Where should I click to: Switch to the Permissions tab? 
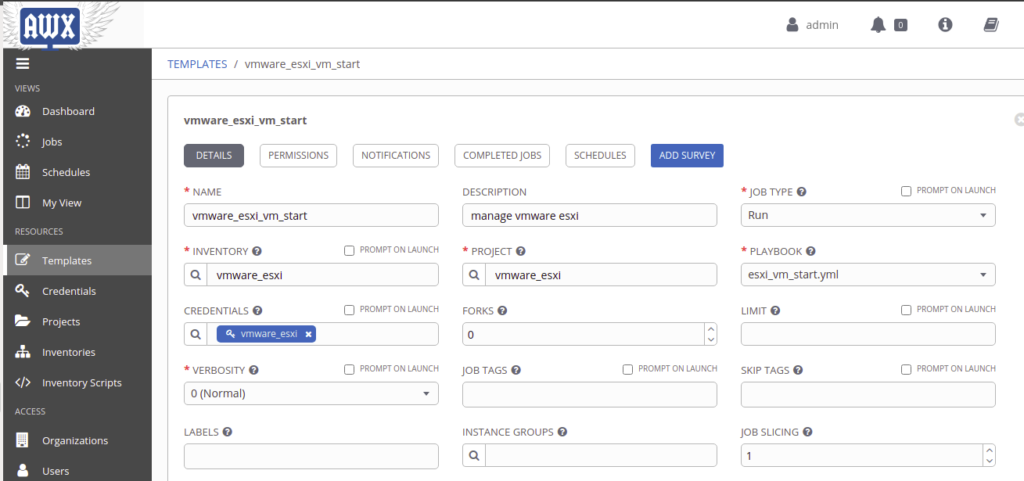click(298, 155)
